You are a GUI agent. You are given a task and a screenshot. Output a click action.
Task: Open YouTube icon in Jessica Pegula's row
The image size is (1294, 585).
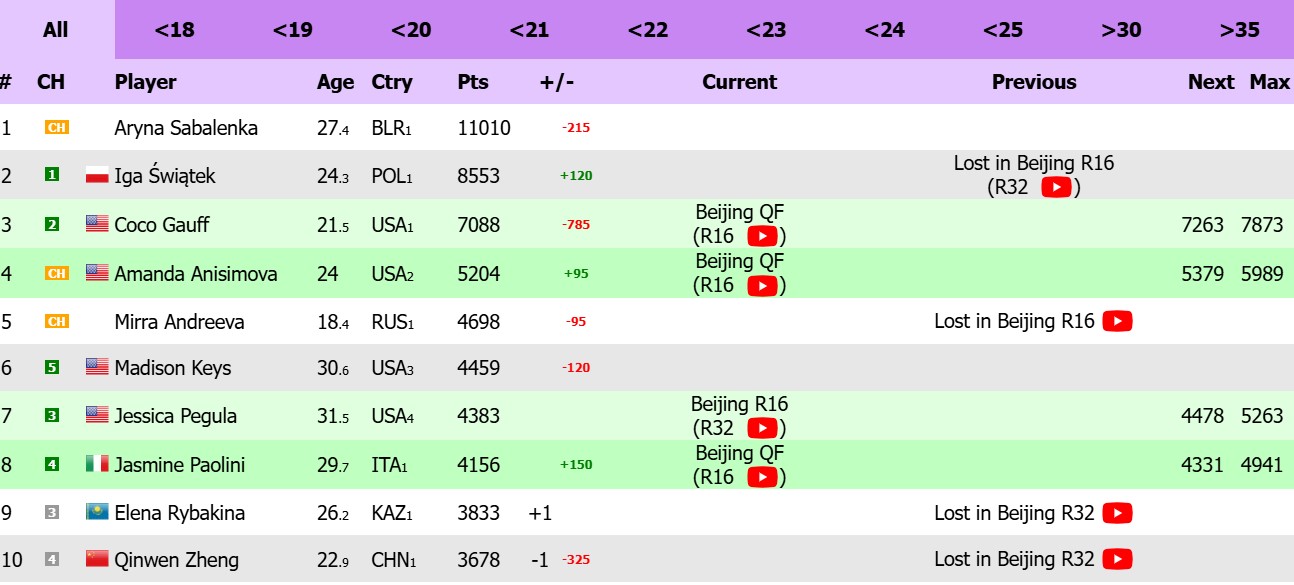coord(762,428)
